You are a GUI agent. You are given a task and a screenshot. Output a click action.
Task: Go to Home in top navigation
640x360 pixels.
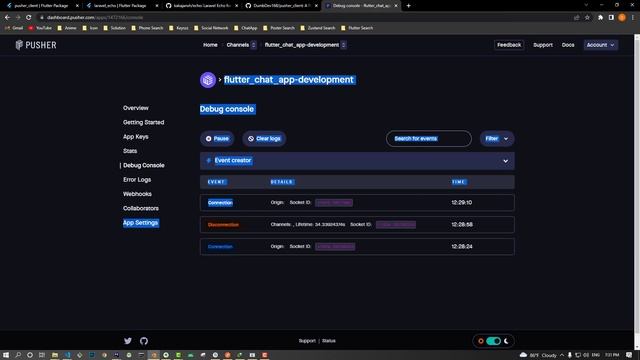[x=210, y=45]
